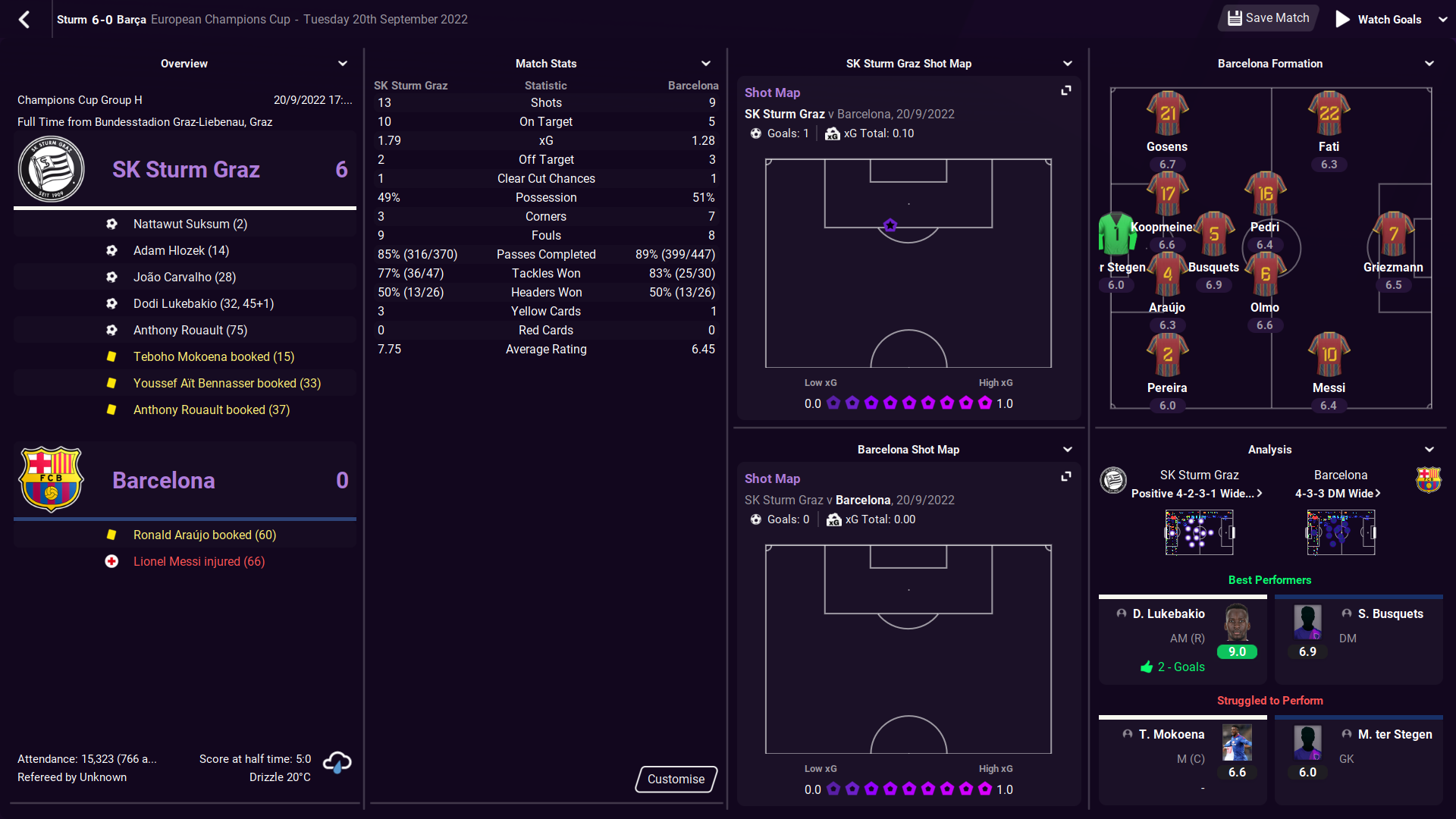Image resolution: width=1456 pixels, height=819 pixels.
Task: Click Sturm Graz crest in Analysis panel
Action: pyautogui.click(x=1113, y=480)
